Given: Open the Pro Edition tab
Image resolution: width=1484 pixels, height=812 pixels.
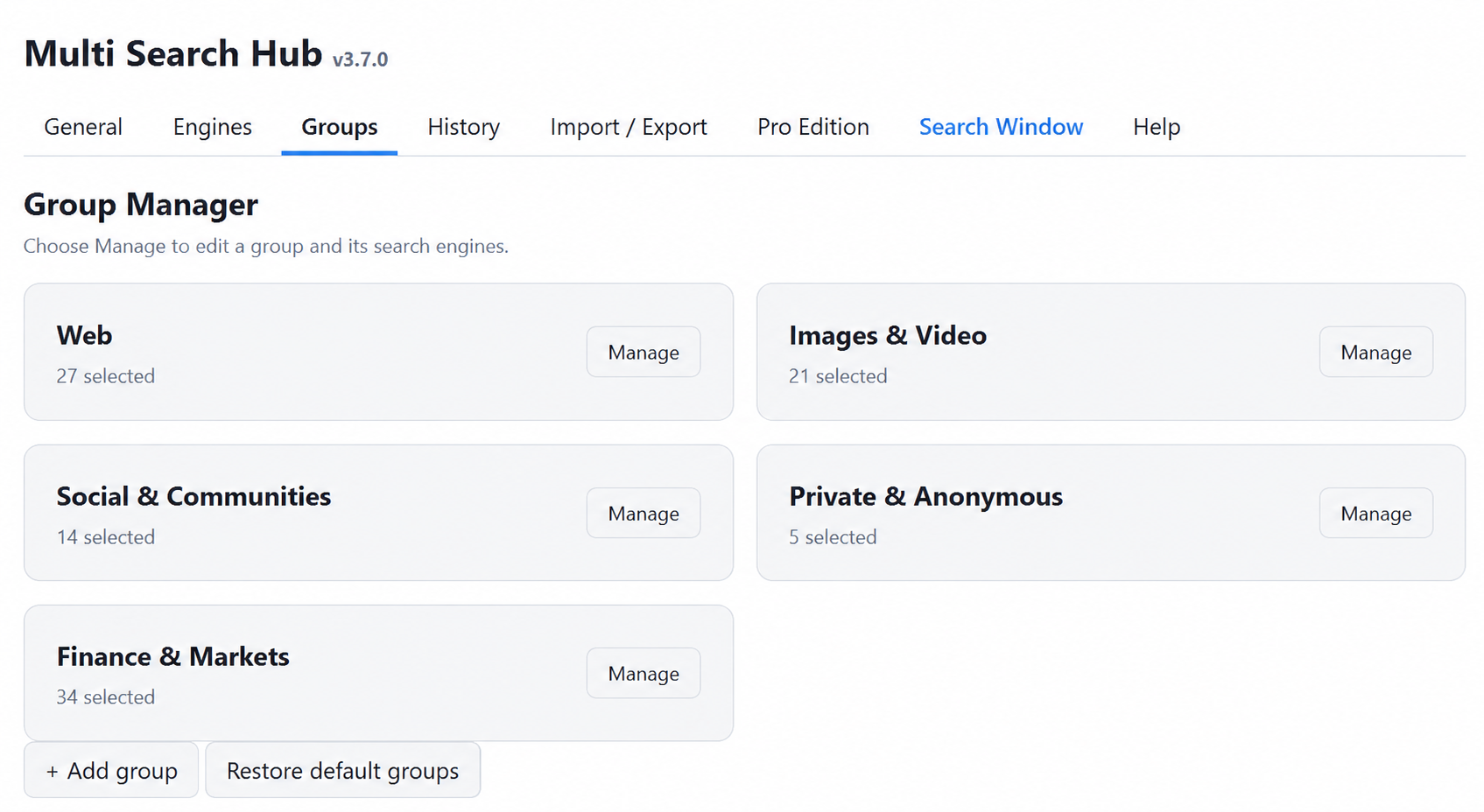Looking at the screenshot, I should (813, 127).
